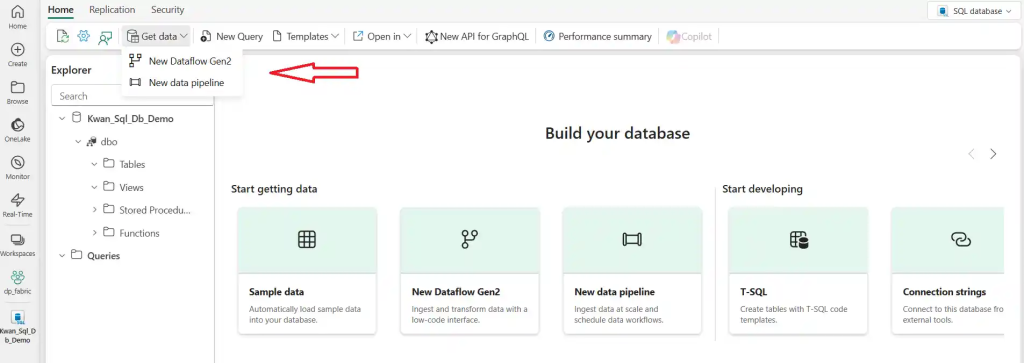Open Monitor in the sidebar
Image resolution: width=1024 pixels, height=363 pixels.
point(18,168)
